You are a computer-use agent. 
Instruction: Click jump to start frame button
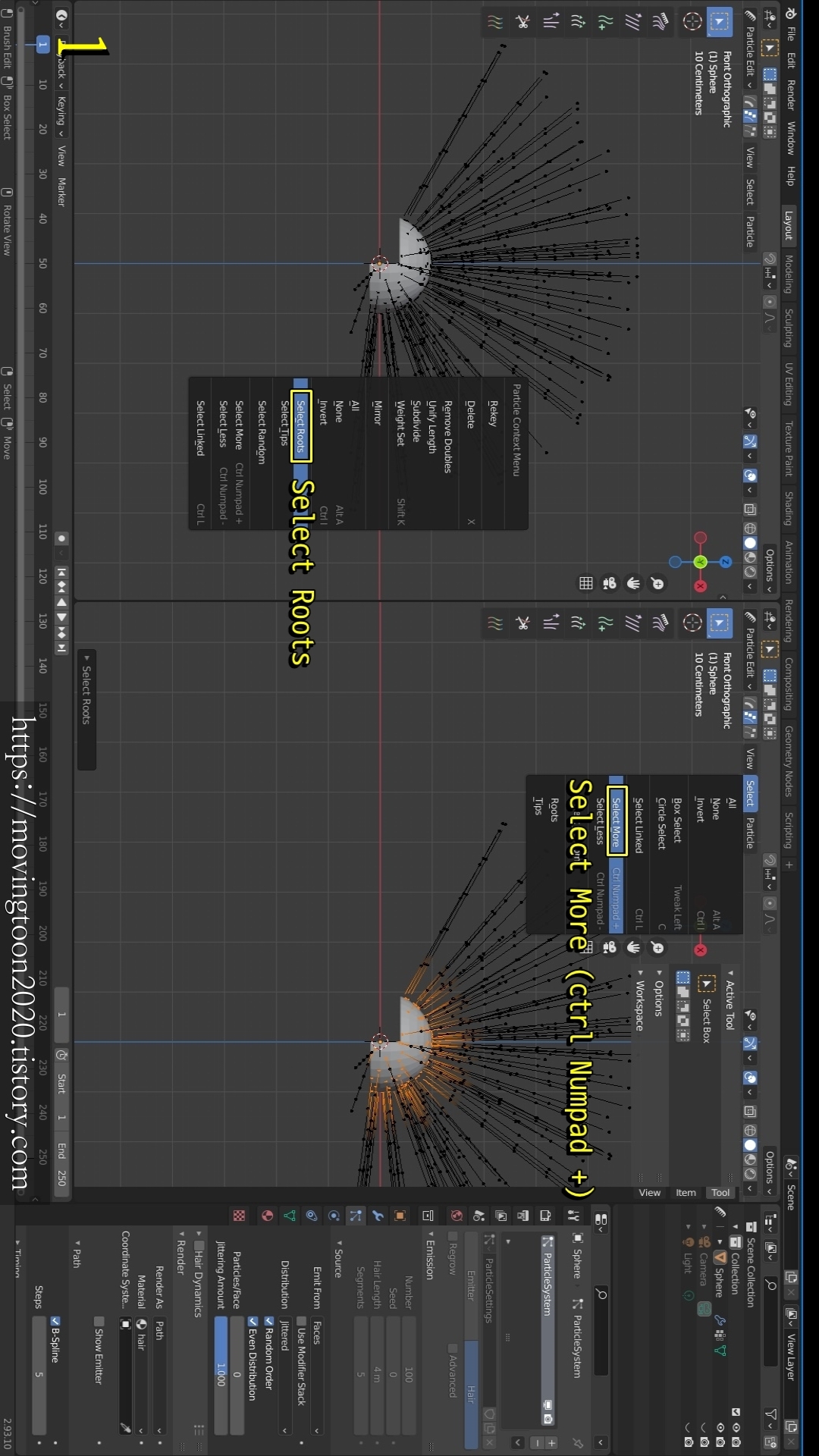[62, 572]
